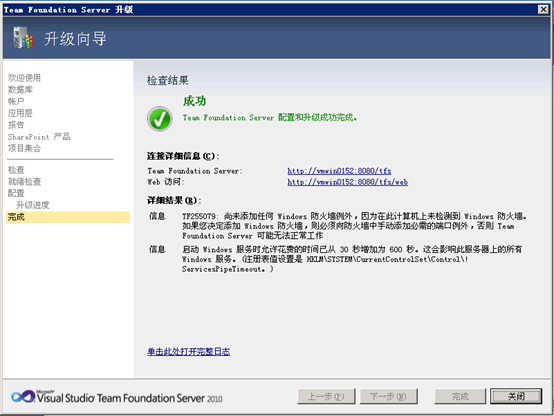Select the 报告 step in sidebar
The image size is (554, 416).
pyautogui.click(x=16, y=125)
